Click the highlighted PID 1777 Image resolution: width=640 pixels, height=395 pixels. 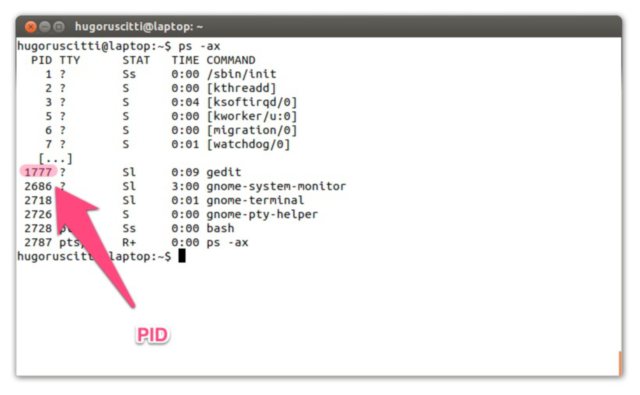click(x=38, y=172)
